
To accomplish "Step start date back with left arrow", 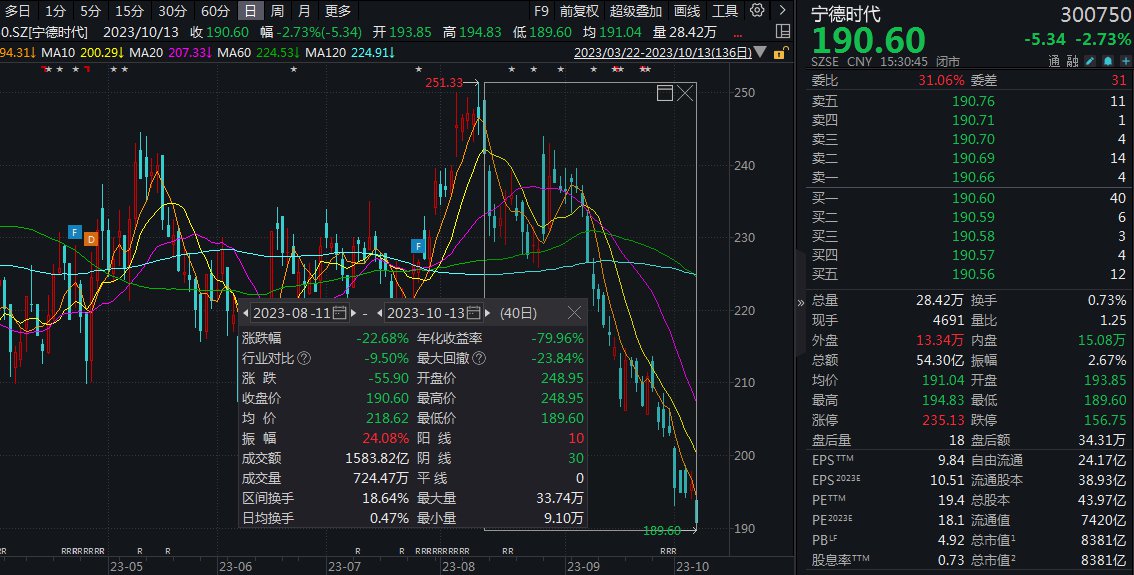I will 246,313.
